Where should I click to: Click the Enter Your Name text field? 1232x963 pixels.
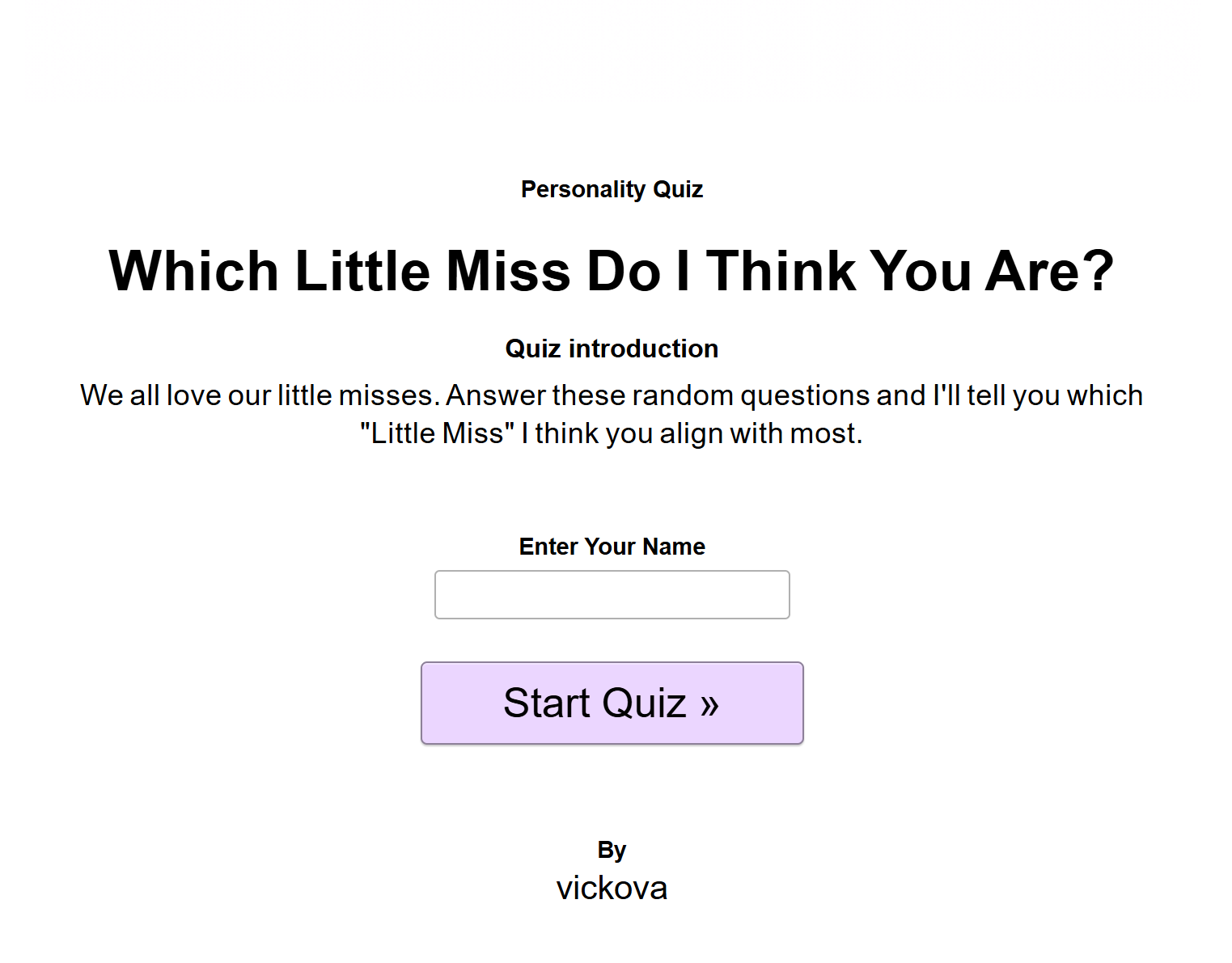click(612, 594)
